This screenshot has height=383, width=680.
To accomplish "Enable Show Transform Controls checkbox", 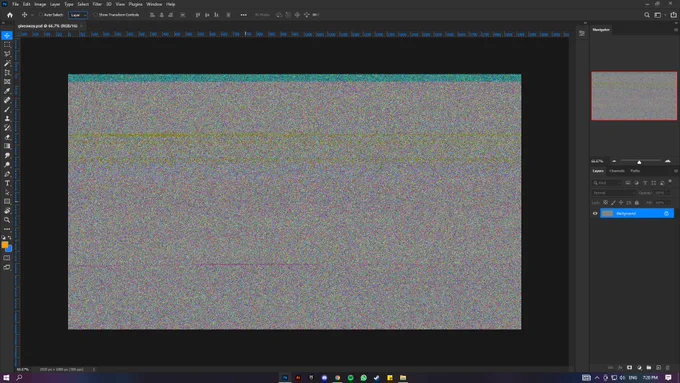I will pyautogui.click(x=96, y=15).
